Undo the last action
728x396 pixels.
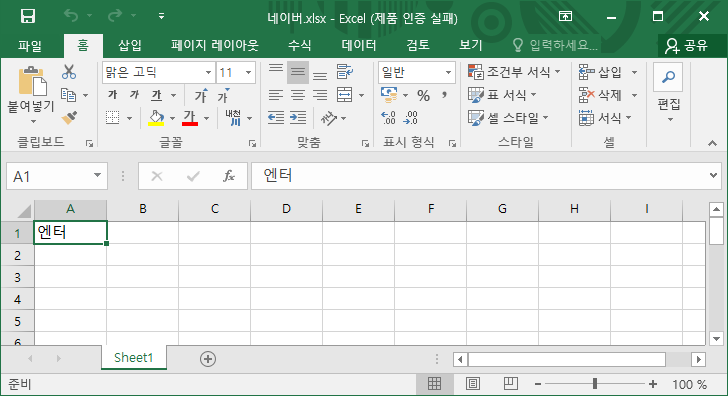coord(71,16)
